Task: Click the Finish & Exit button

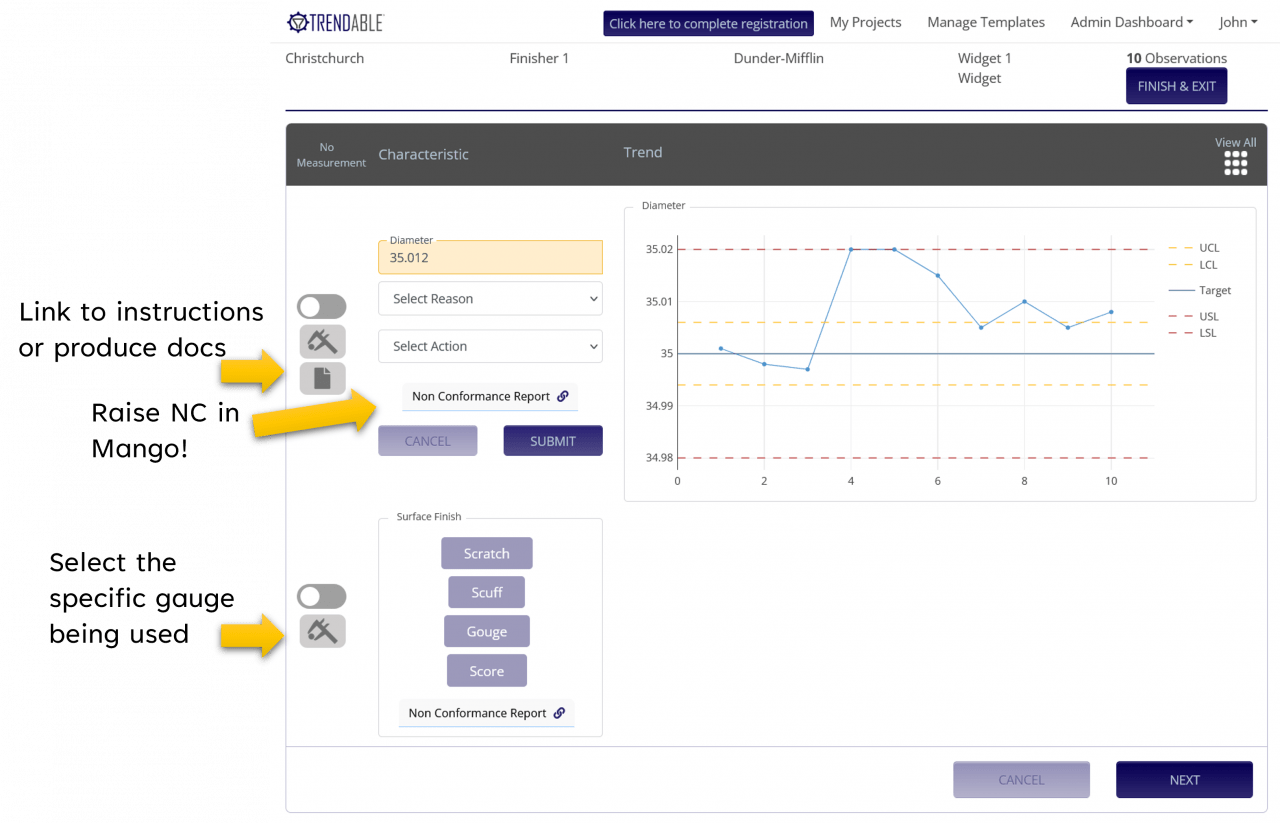Action: (x=1176, y=86)
